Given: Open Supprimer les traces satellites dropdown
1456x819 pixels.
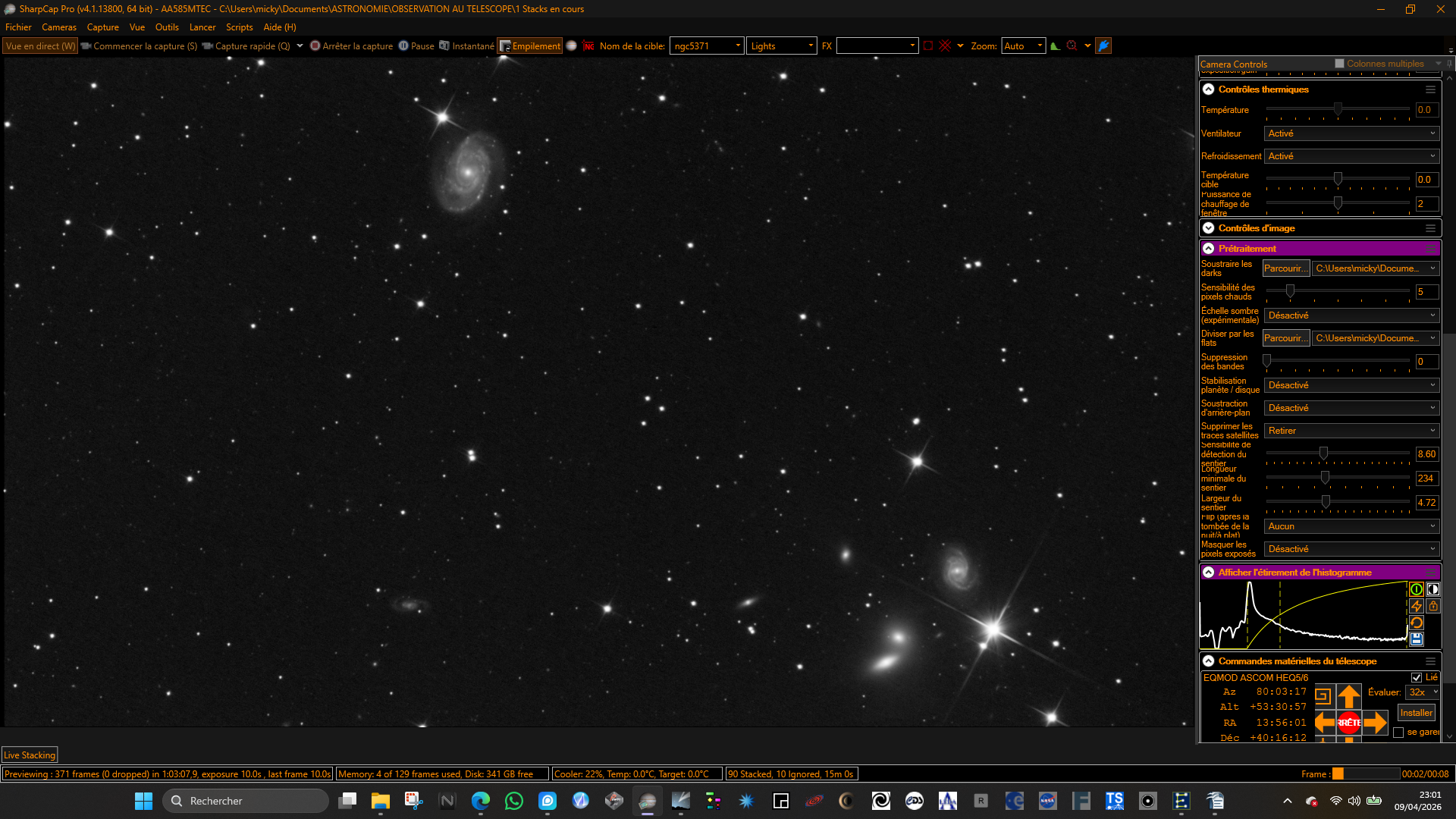Looking at the screenshot, I should (1351, 431).
